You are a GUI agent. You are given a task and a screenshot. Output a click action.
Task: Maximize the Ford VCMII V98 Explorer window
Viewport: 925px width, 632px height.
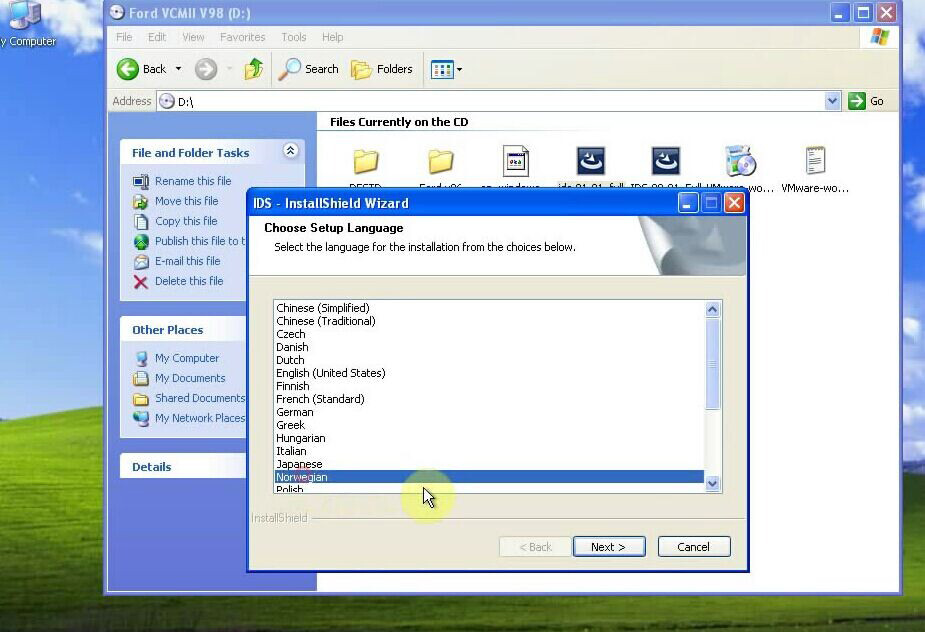pyautogui.click(x=863, y=12)
